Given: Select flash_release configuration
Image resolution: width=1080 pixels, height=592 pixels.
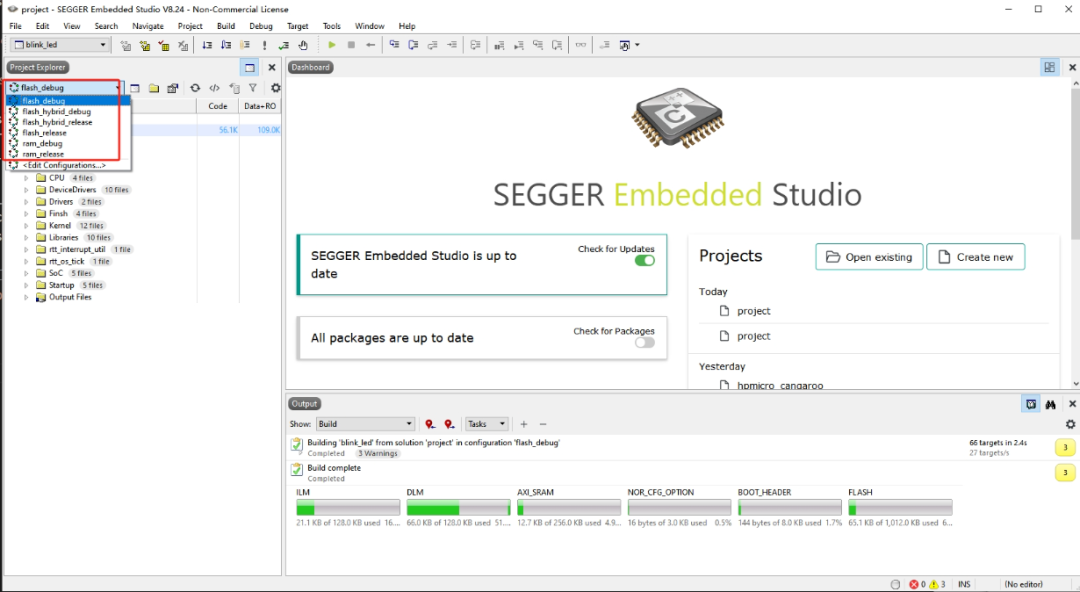Looking at the screenshot, I should pyautogui.click(x=68, y=132).
